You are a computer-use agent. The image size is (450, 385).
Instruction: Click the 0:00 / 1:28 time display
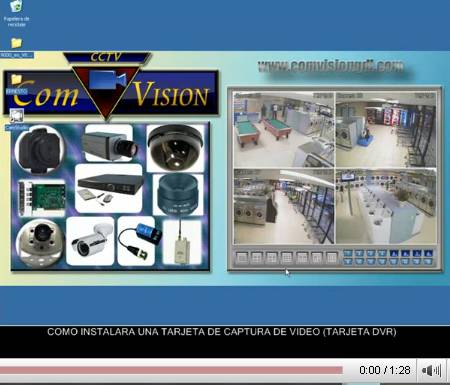tap(385, 370)
